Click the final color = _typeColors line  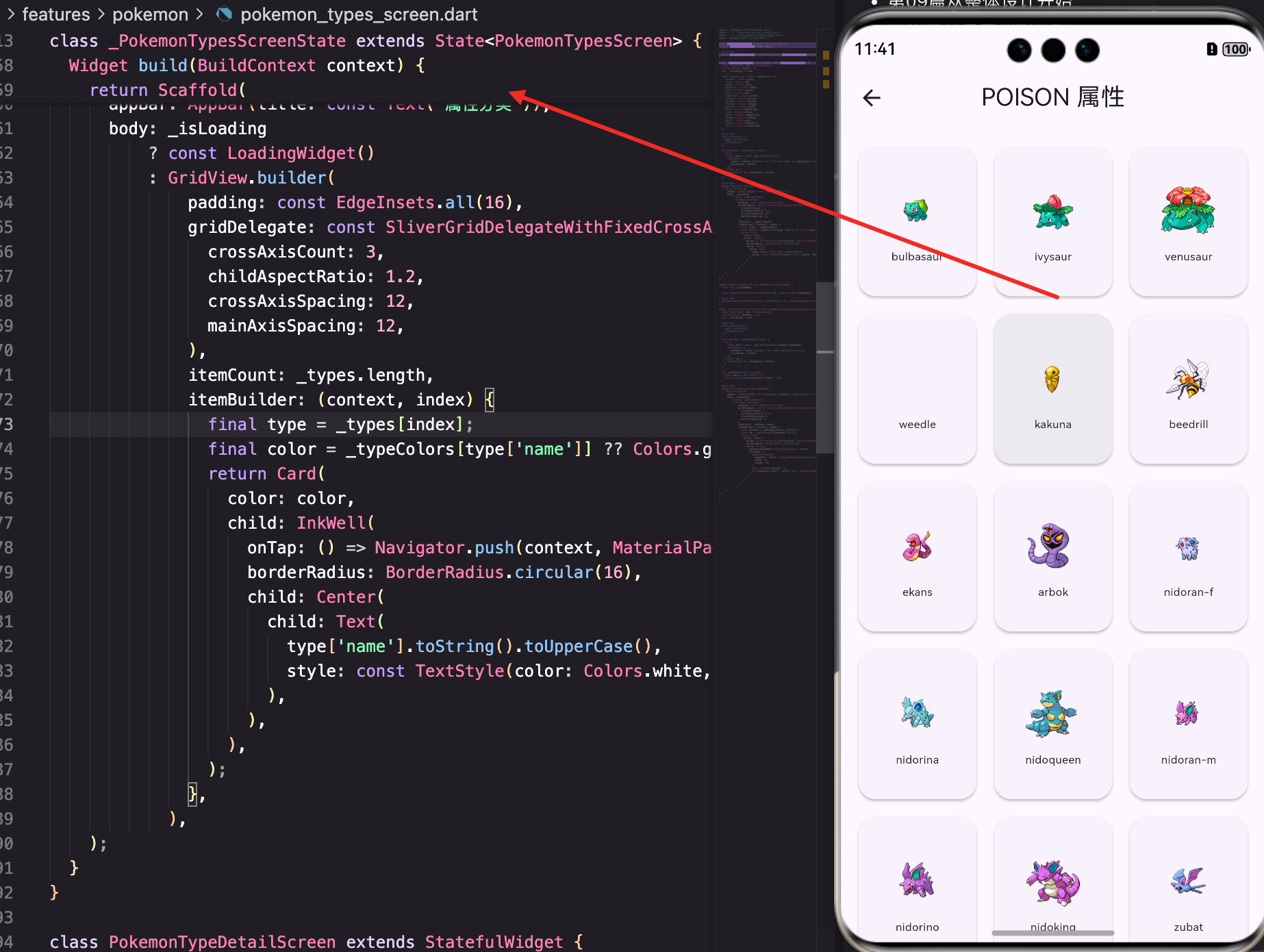(x=459, y=449)
